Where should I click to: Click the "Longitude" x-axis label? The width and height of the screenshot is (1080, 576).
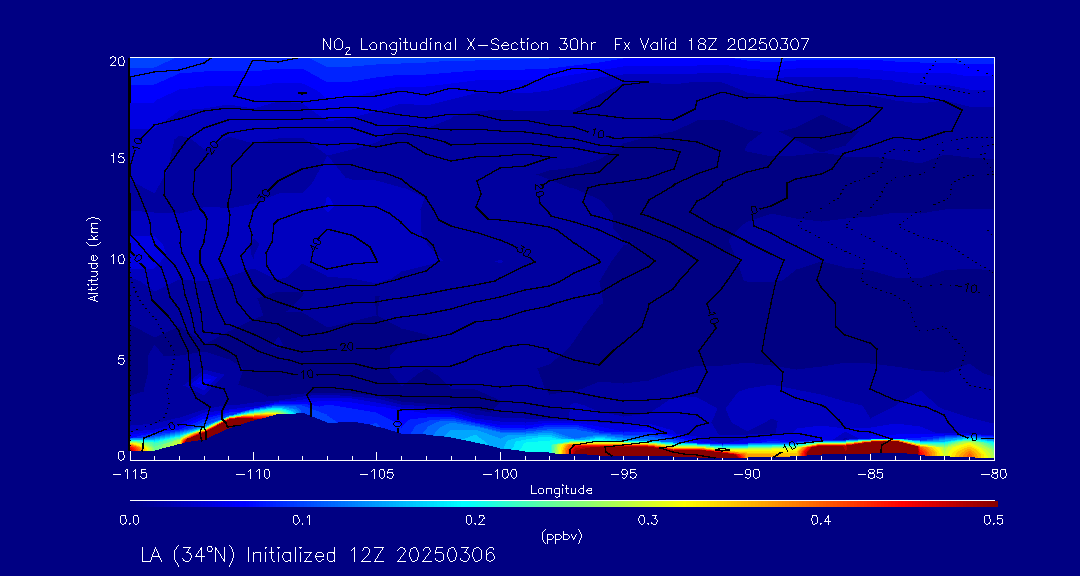[x=561, y=490]
